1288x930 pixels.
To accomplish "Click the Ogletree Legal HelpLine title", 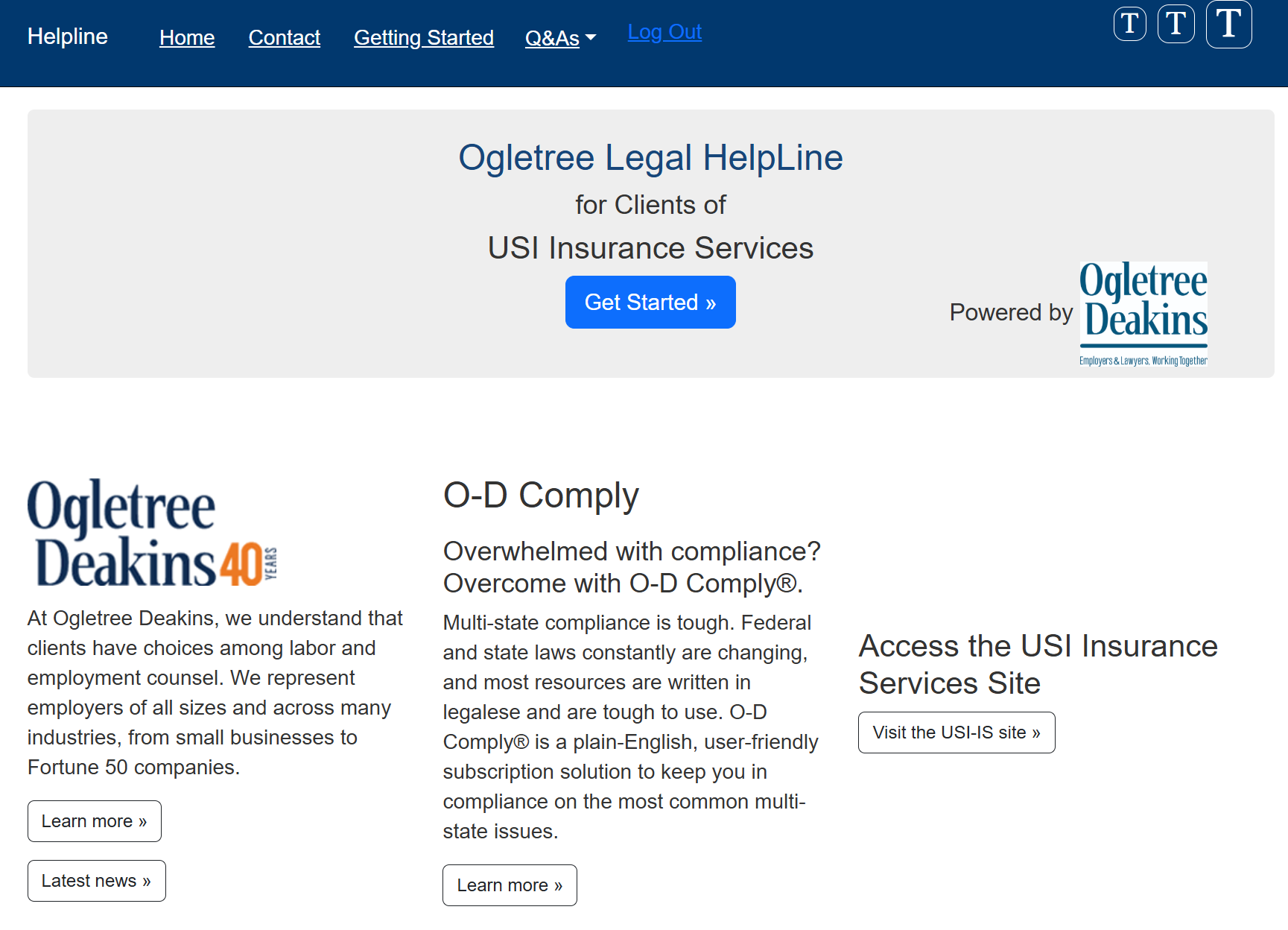I will pyautogui.click(x=650, y=158).
